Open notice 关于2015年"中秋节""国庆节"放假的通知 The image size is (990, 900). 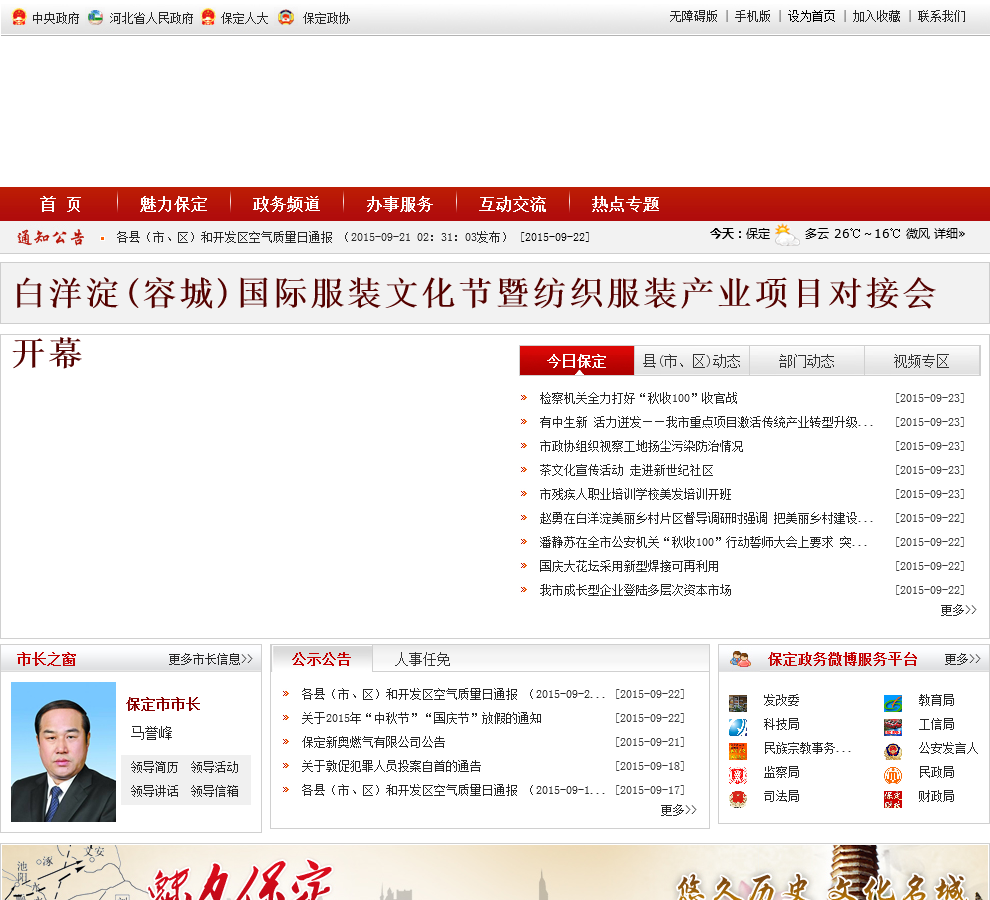pos(421,718)
